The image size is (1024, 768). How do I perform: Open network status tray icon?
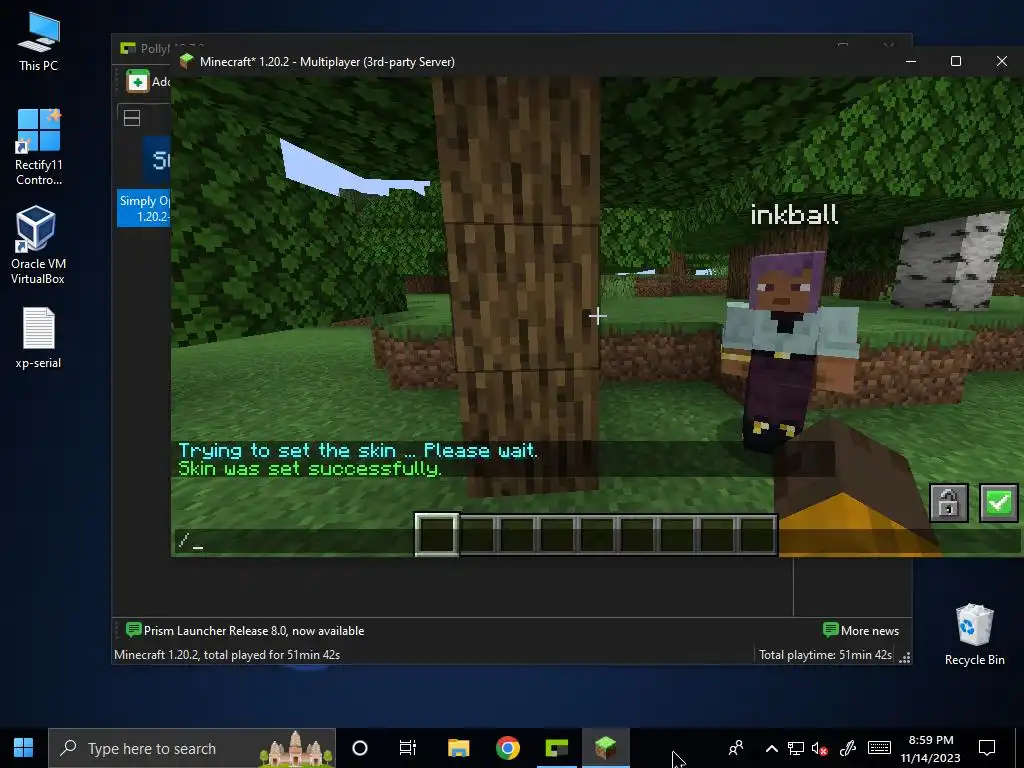795,748
